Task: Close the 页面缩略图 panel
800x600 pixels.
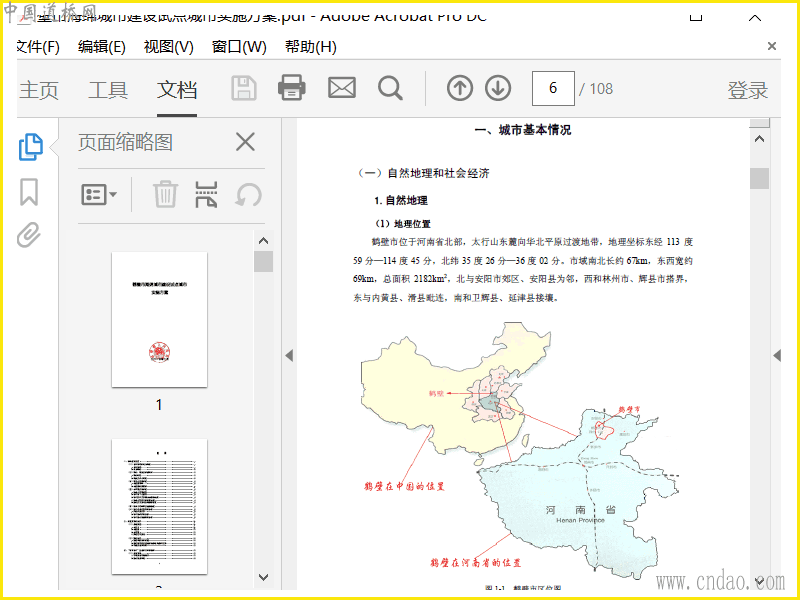Action: click(x=245, y=142)
